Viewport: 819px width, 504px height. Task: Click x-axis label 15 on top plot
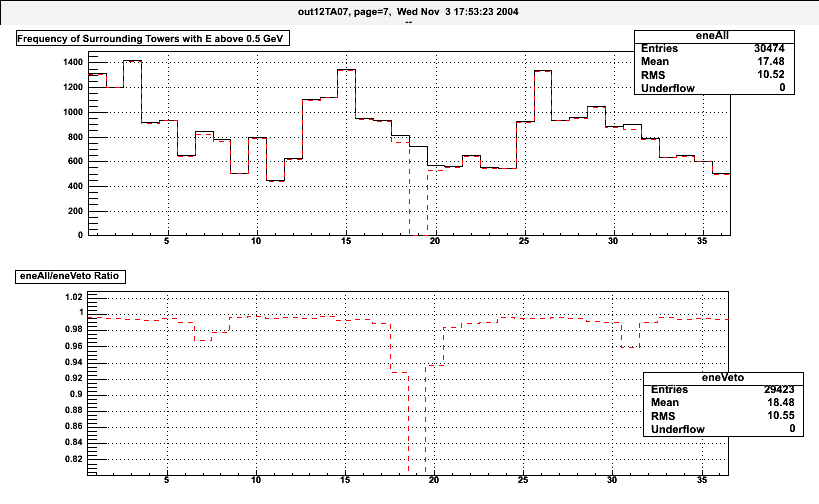point(346,241)
